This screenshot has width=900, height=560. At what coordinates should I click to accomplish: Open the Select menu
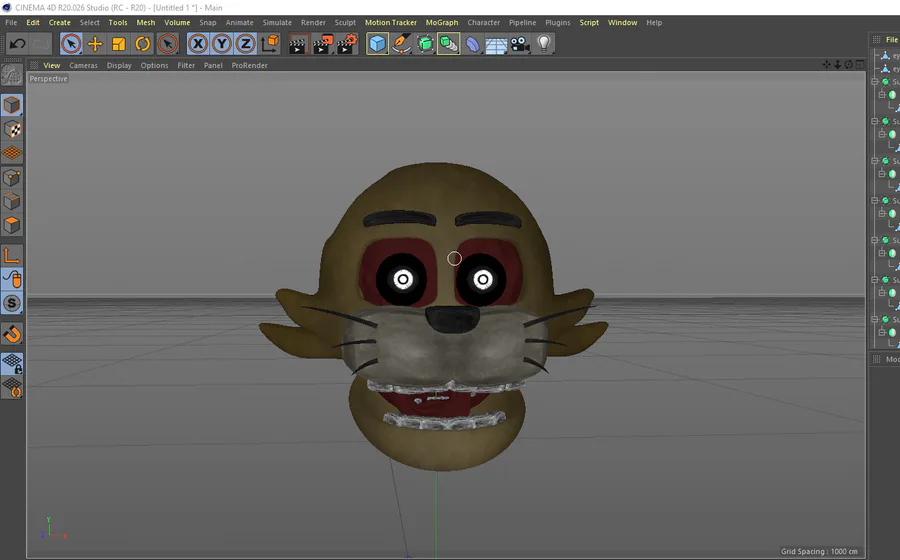pos(90,22)
